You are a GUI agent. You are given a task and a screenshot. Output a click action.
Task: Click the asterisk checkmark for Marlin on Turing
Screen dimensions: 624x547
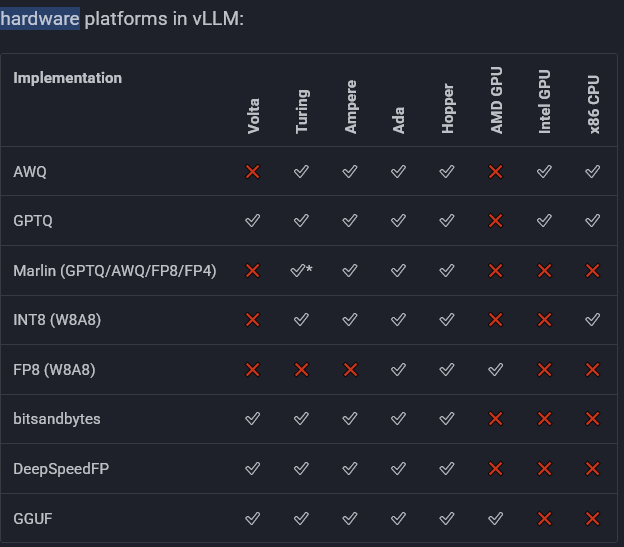click(301, 270)
